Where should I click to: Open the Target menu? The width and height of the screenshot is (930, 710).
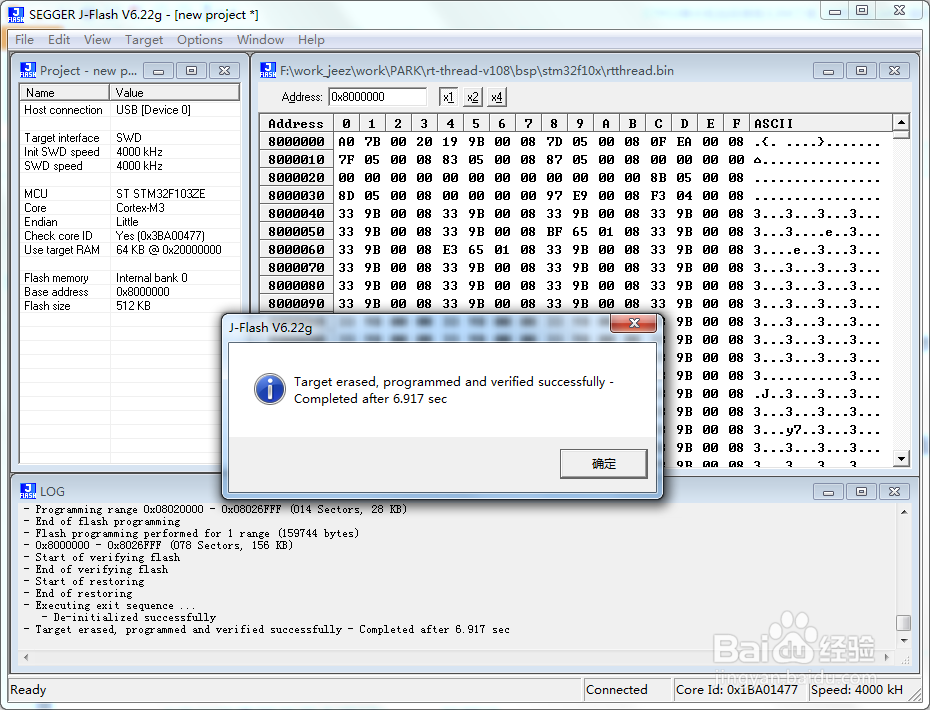(x=144, y=40)
